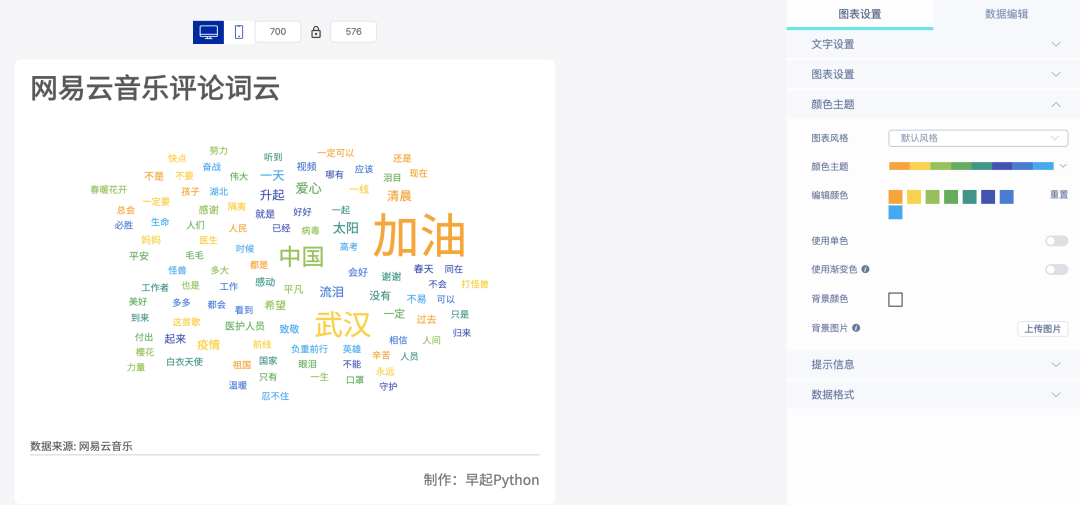The image size is (1080, 505).
Task: Expand the 提示信息 section
Action: pyautogui.click(x=933, y=364)
